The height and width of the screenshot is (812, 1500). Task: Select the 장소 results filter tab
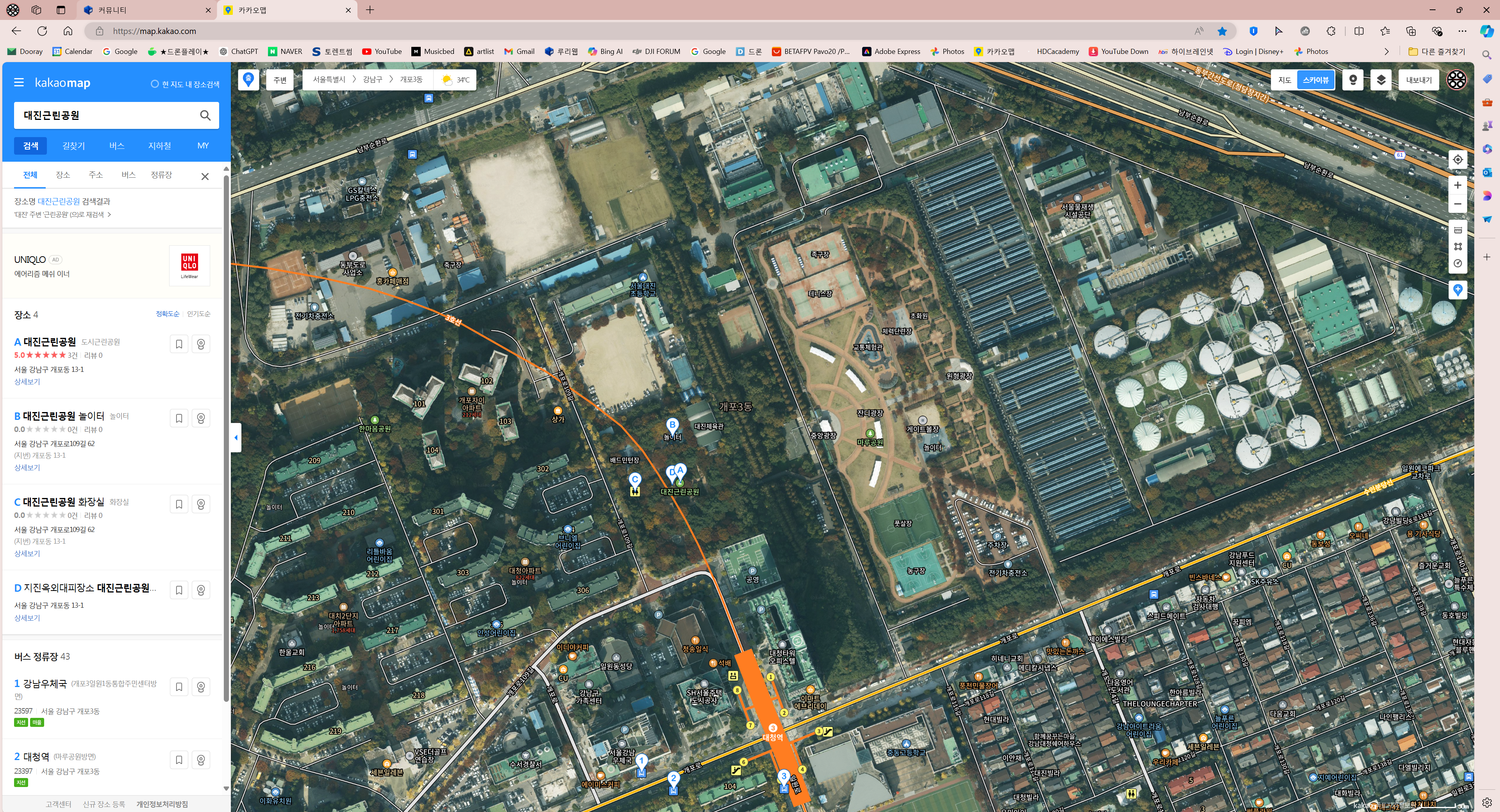(x=63, y=175)
